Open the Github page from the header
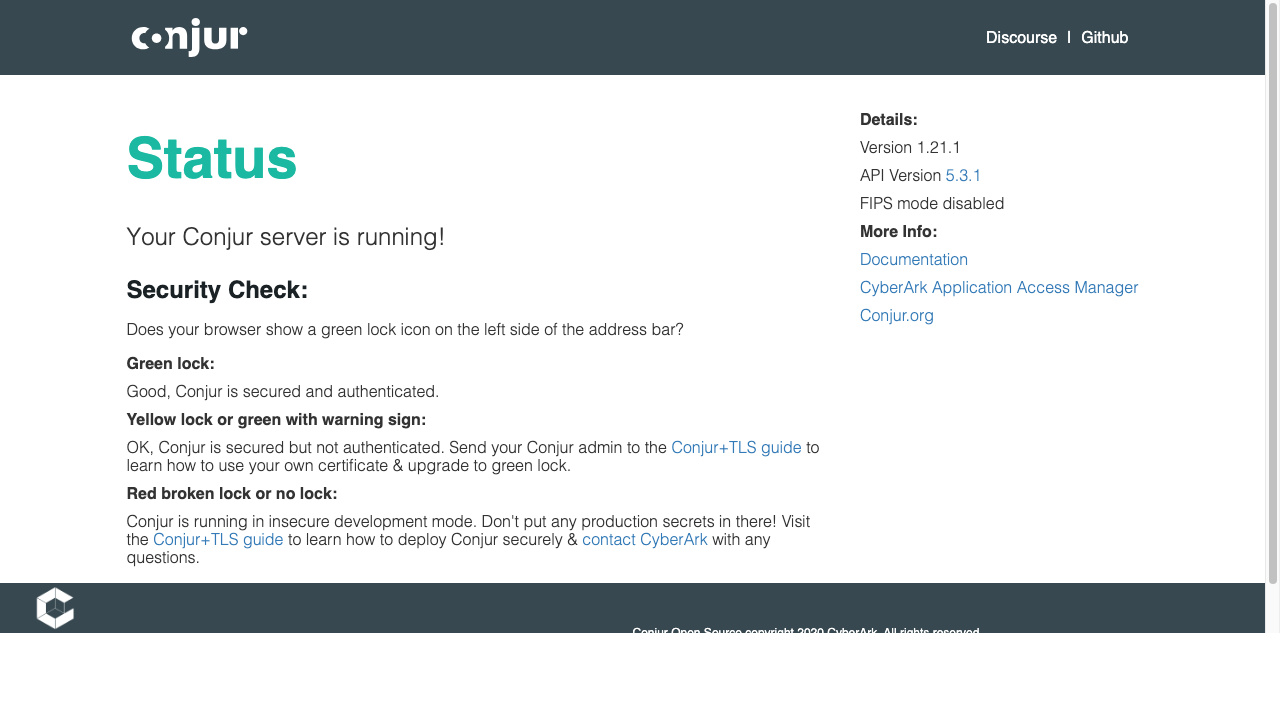1280x720 pixels. tap(1104, 37)
